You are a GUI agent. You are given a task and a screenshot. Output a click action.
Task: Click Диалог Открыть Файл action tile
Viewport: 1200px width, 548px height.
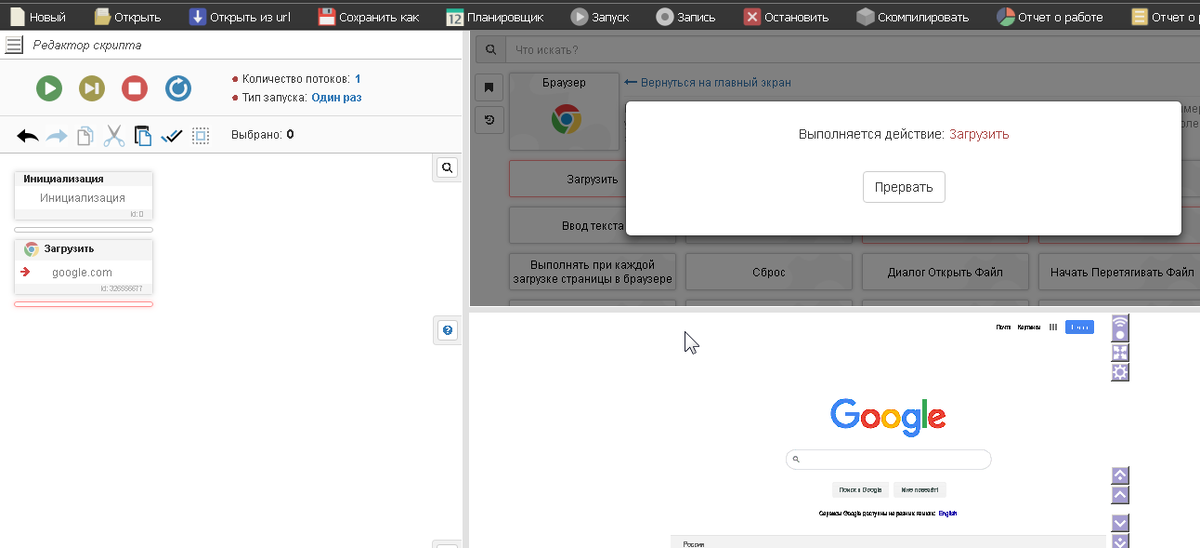[944, 271]
